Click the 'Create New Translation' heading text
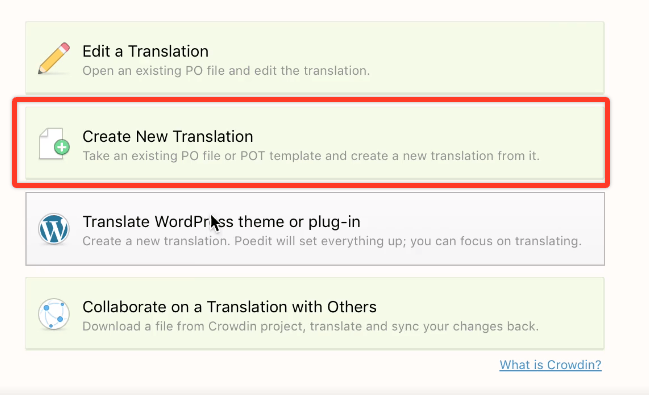649x395 pixels. (168, 137)
